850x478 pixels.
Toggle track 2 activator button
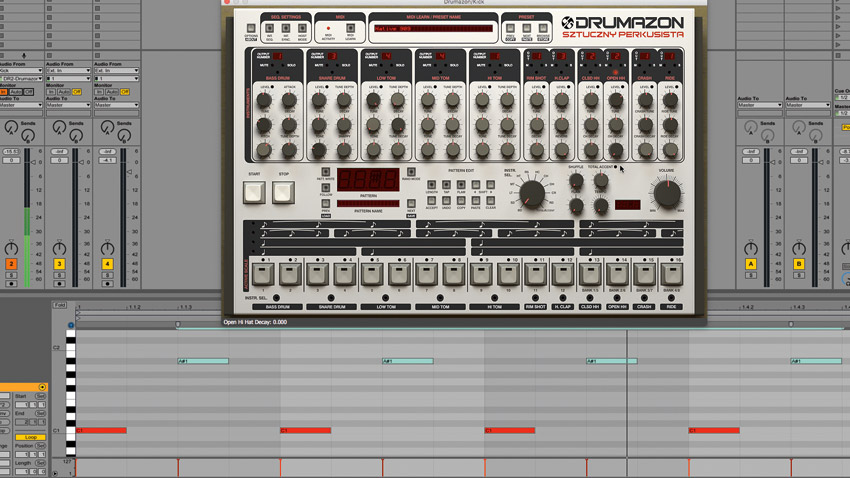coord(11,264)
